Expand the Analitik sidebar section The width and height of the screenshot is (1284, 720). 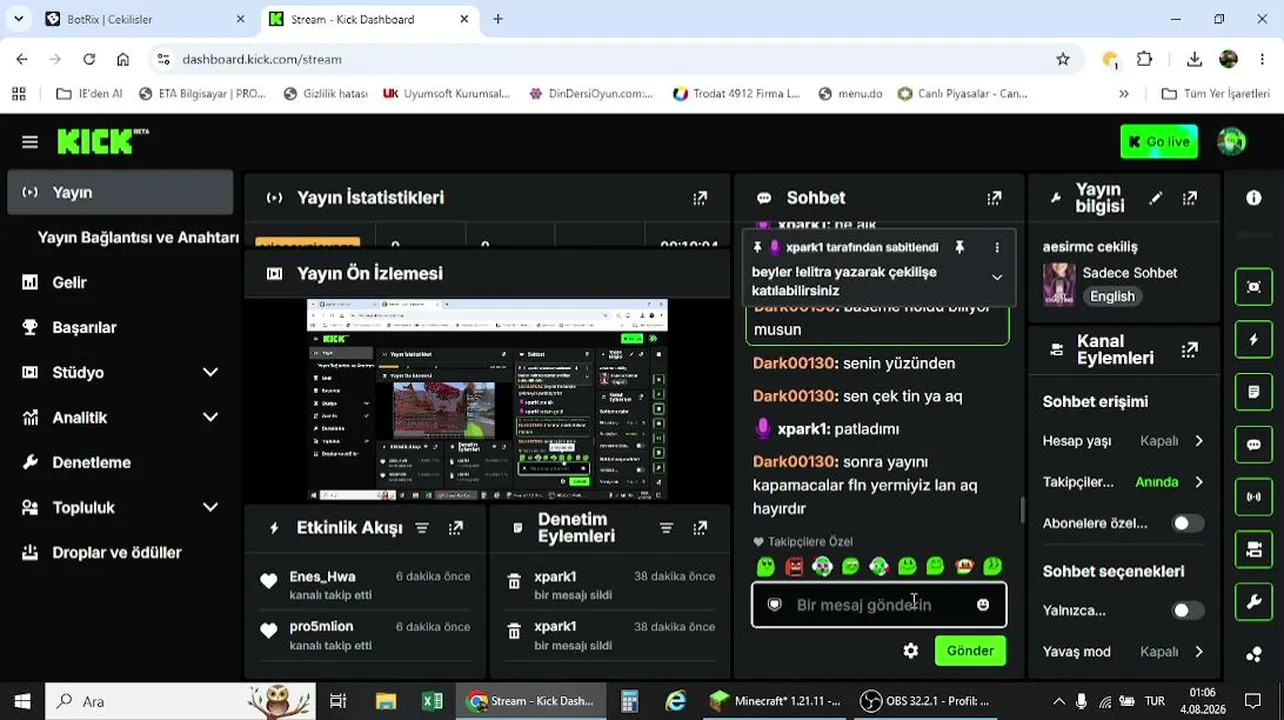[x=210, y=417]
